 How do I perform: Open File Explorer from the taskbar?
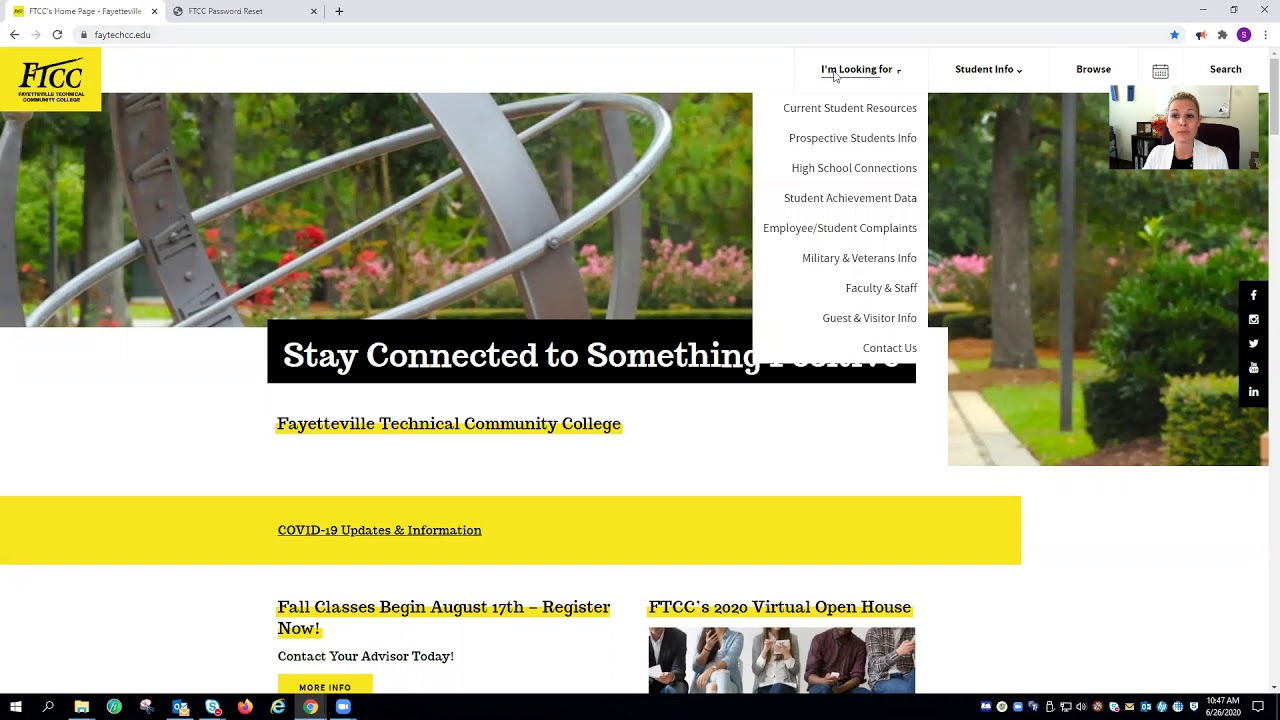(82, 707)
